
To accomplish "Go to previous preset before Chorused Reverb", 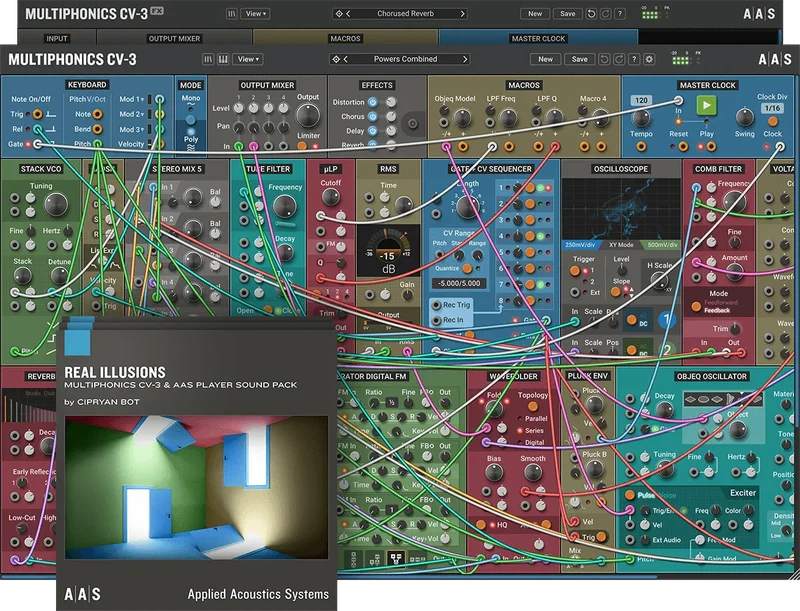I will (x=348, y=14).
